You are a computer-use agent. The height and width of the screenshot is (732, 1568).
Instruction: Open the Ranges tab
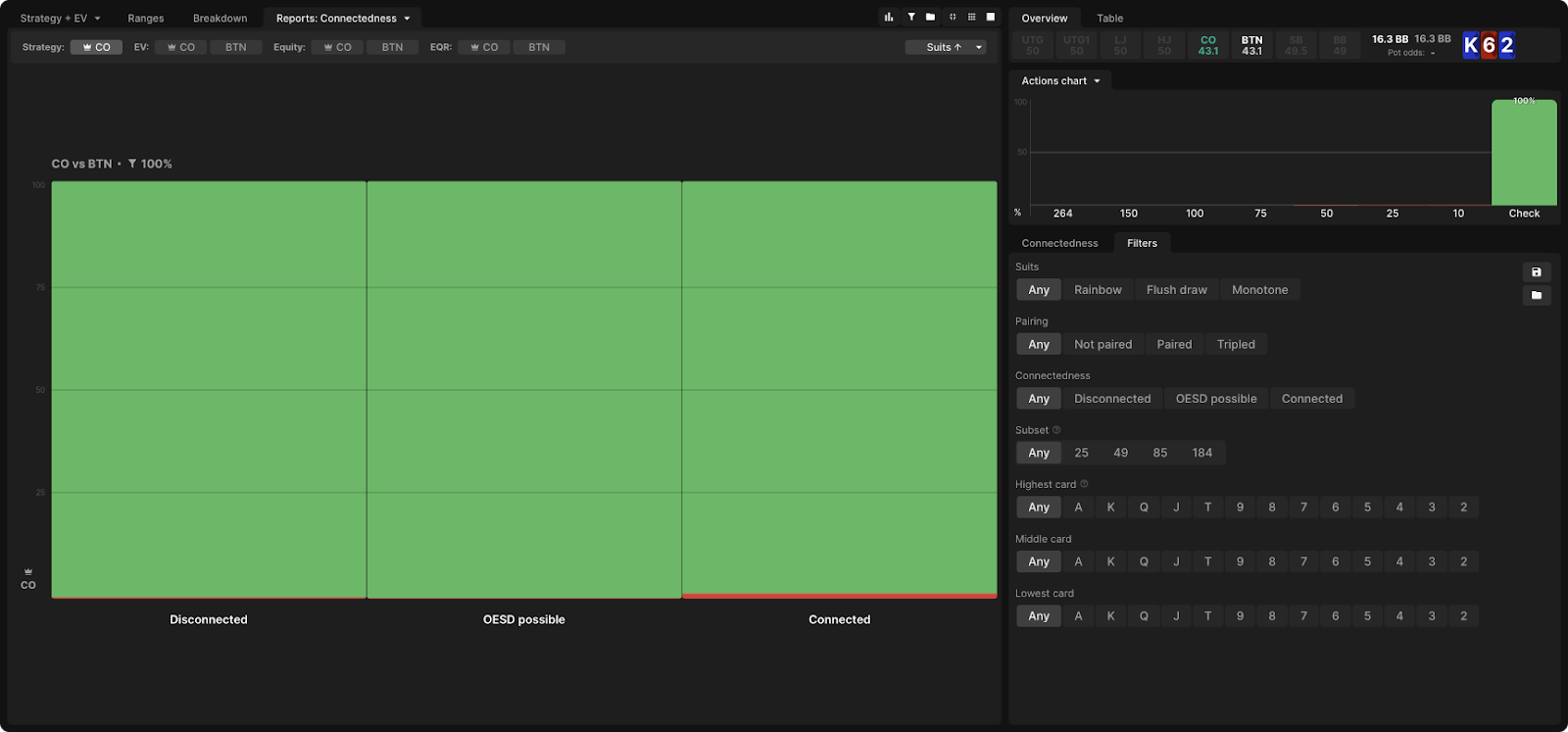click(x=145, y=19)
